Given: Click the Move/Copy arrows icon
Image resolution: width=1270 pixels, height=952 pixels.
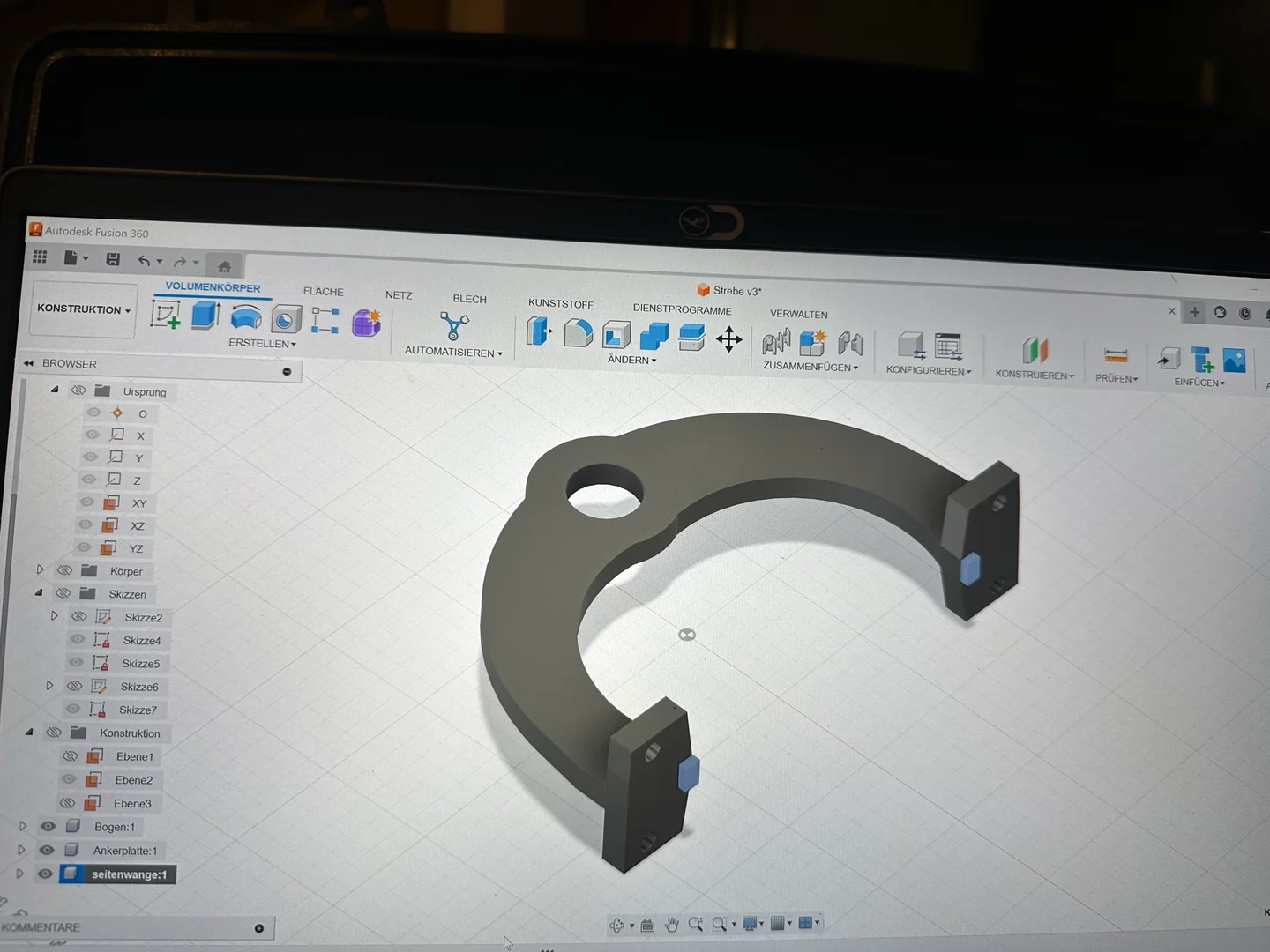Looking at the screenshot, I should click(728, 339).
